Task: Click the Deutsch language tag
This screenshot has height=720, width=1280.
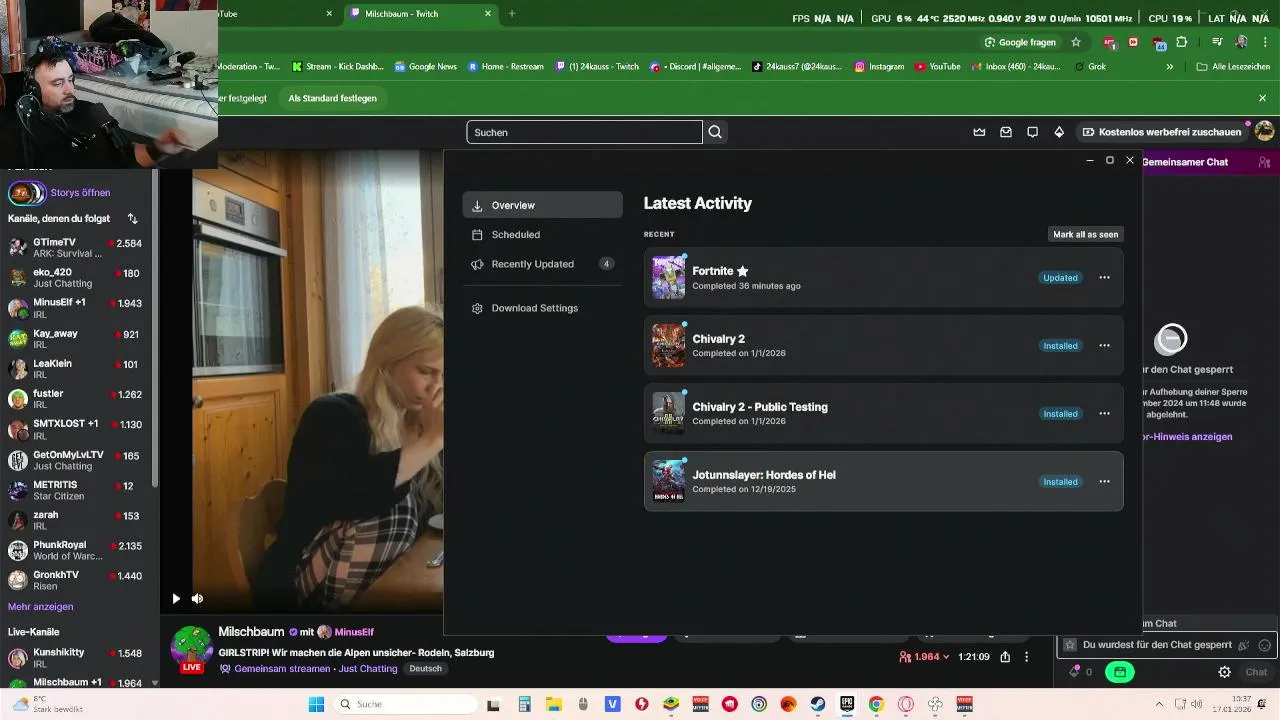Action: 425,669
